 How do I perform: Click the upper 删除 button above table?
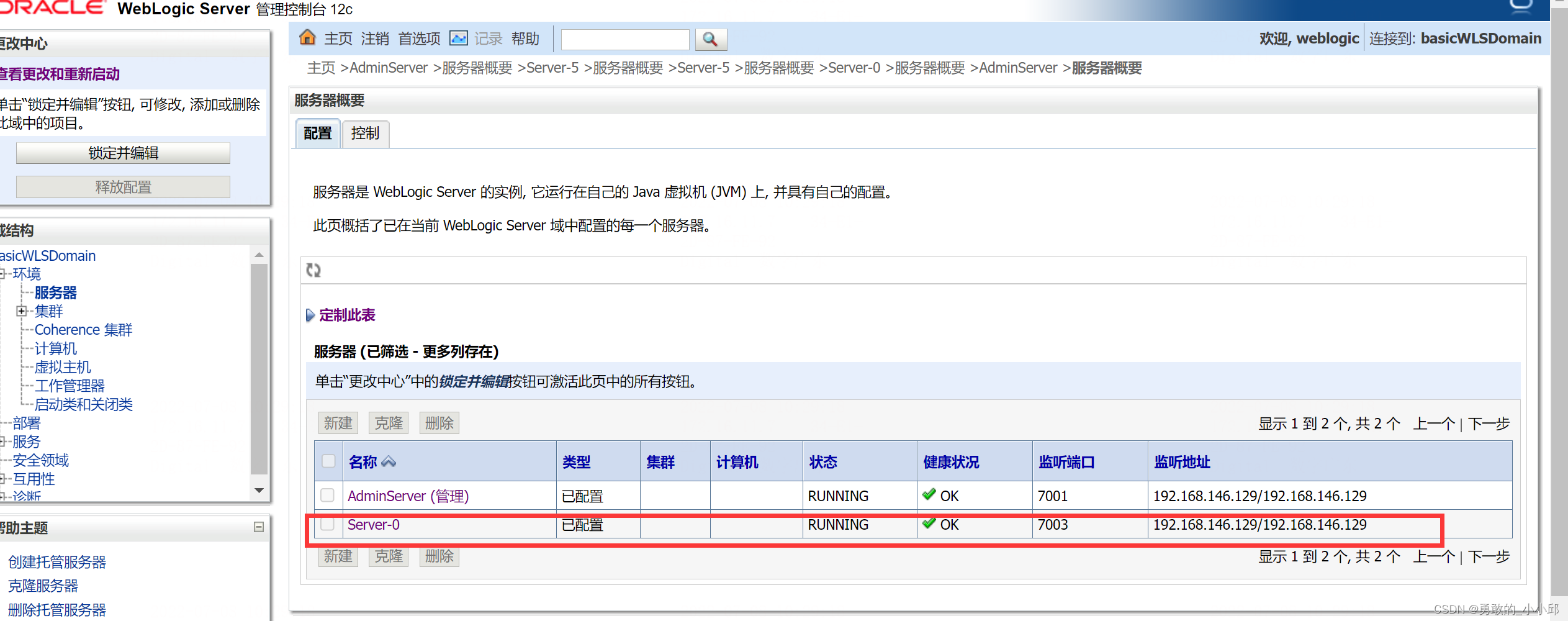click(439, 423)
